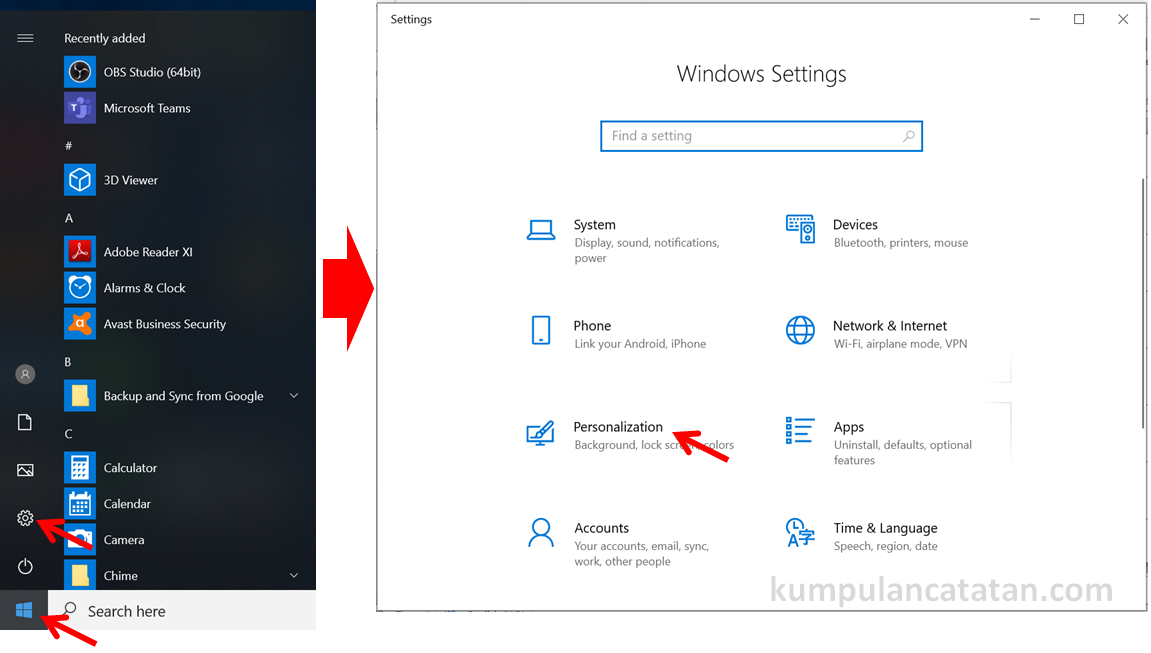Click 'Wi-Fi, airplane mode, VPN' description
The width and height of the screenshot is (1151, 653).
tap(900, 343)
